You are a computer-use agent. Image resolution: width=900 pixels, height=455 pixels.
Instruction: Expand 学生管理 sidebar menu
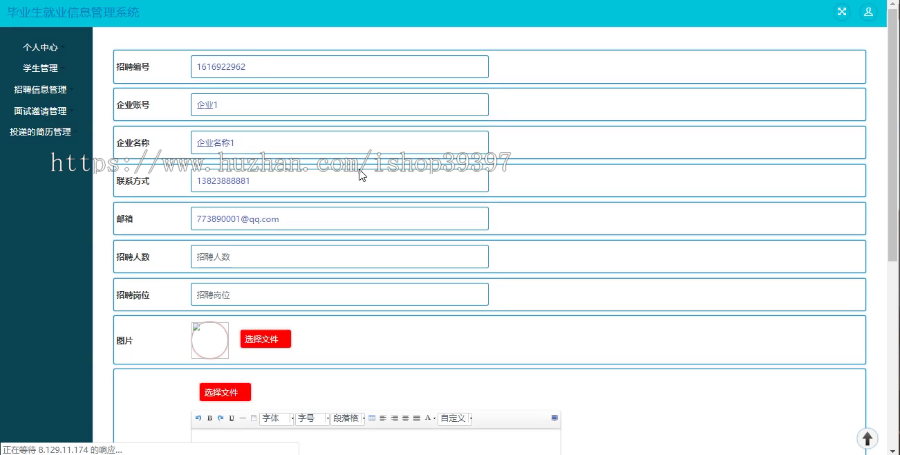(40, 68)
